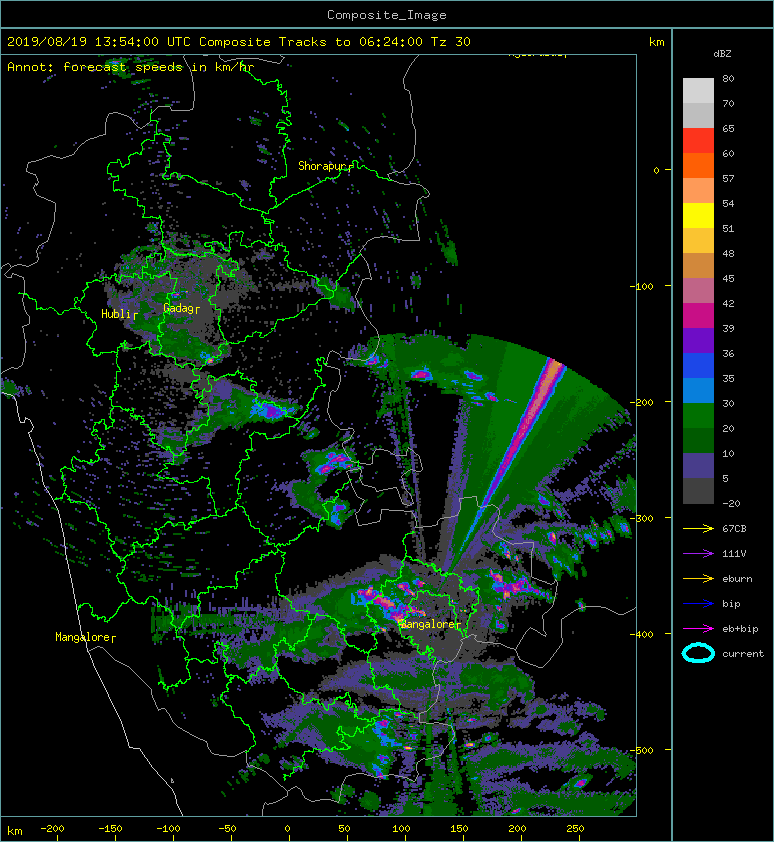The image size is (774, 842).
Task: Pick the magenta 39-42 dBZ swatch
Action: (x=698, y=315)
